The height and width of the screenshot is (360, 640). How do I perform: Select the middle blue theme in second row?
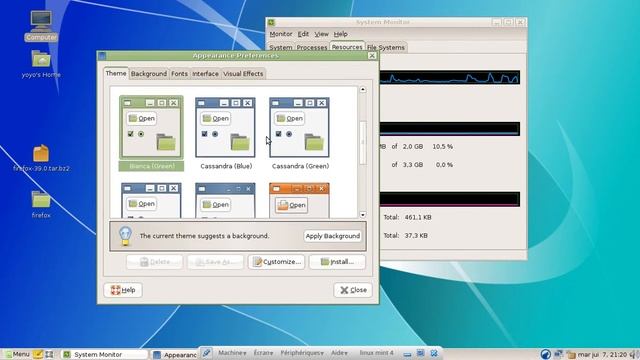pos(225,200)
